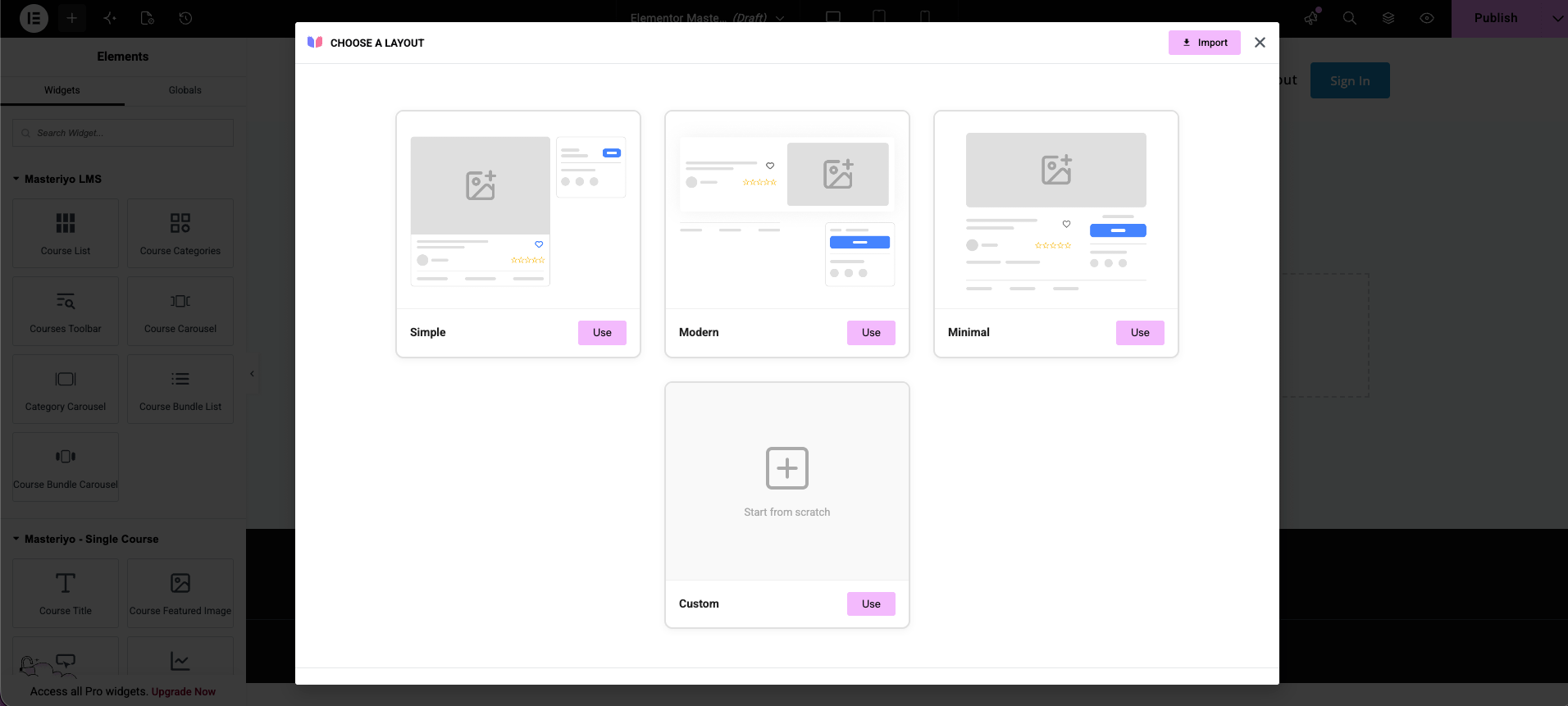Select the Category Carousel widget
The width and height of the screenshot is (1568, 706).
tap(66, 389)
